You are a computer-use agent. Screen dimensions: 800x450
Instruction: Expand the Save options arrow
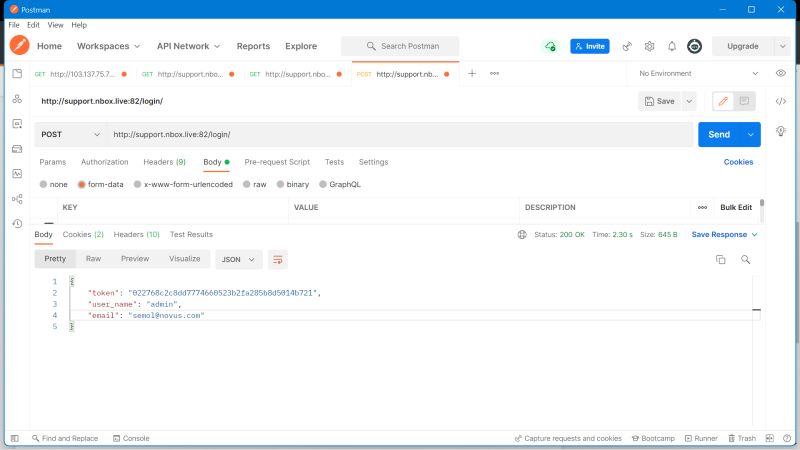pos(689,101)
